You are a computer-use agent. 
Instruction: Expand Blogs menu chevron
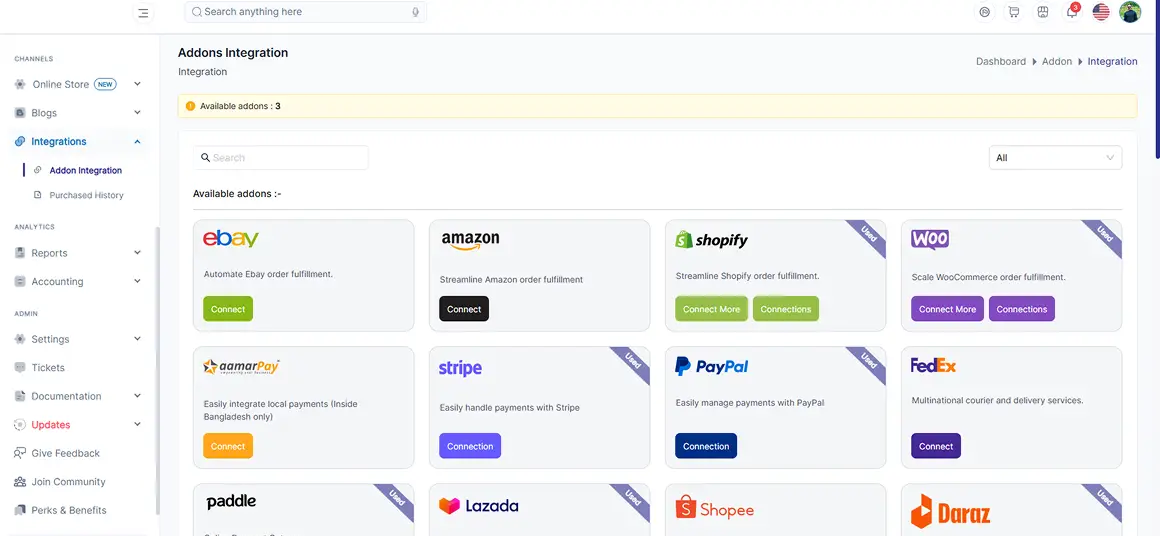coord(137,113)
